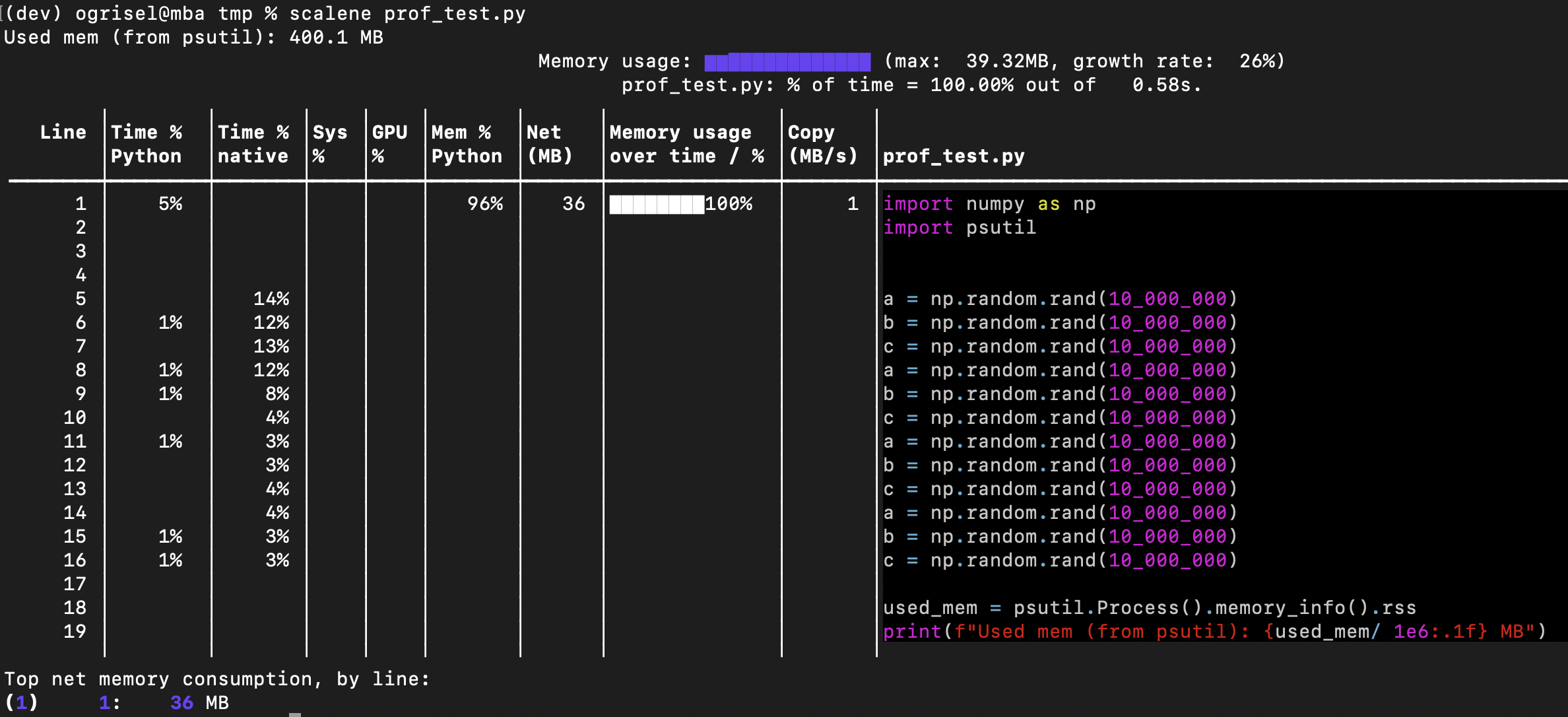Click the Copy (MB/s) column header
Screen dimensions: 1568x717
point(823,144)
